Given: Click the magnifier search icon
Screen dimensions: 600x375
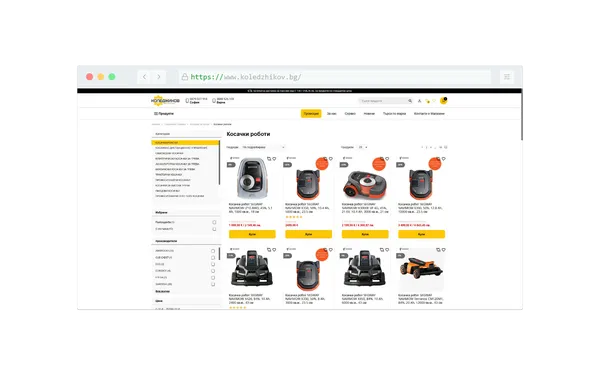Looking at the screenshot, I should coord(410,101).
